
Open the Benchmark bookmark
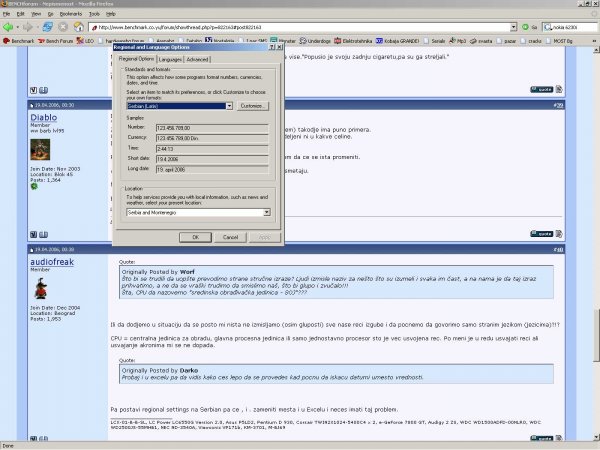(x=18, y=41)
